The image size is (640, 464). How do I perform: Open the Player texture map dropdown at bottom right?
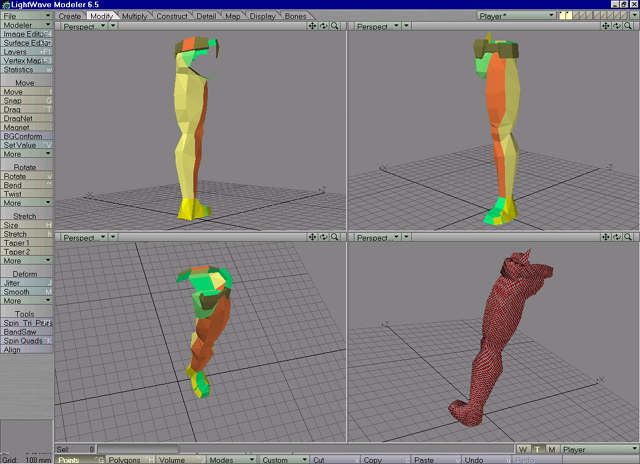point(600,449)
